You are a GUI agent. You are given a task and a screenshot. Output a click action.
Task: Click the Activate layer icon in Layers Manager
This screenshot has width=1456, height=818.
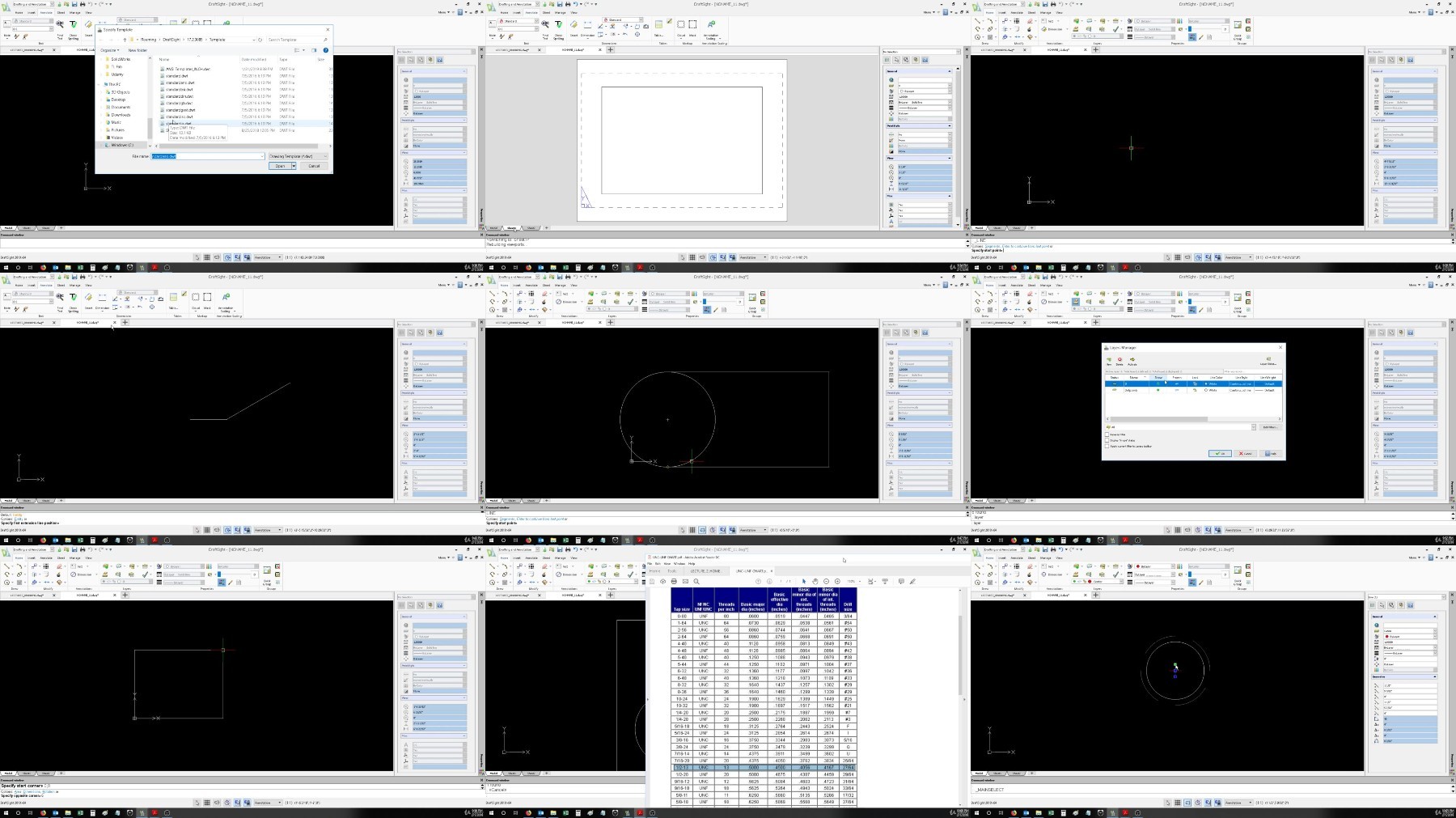coord(1132,362)
